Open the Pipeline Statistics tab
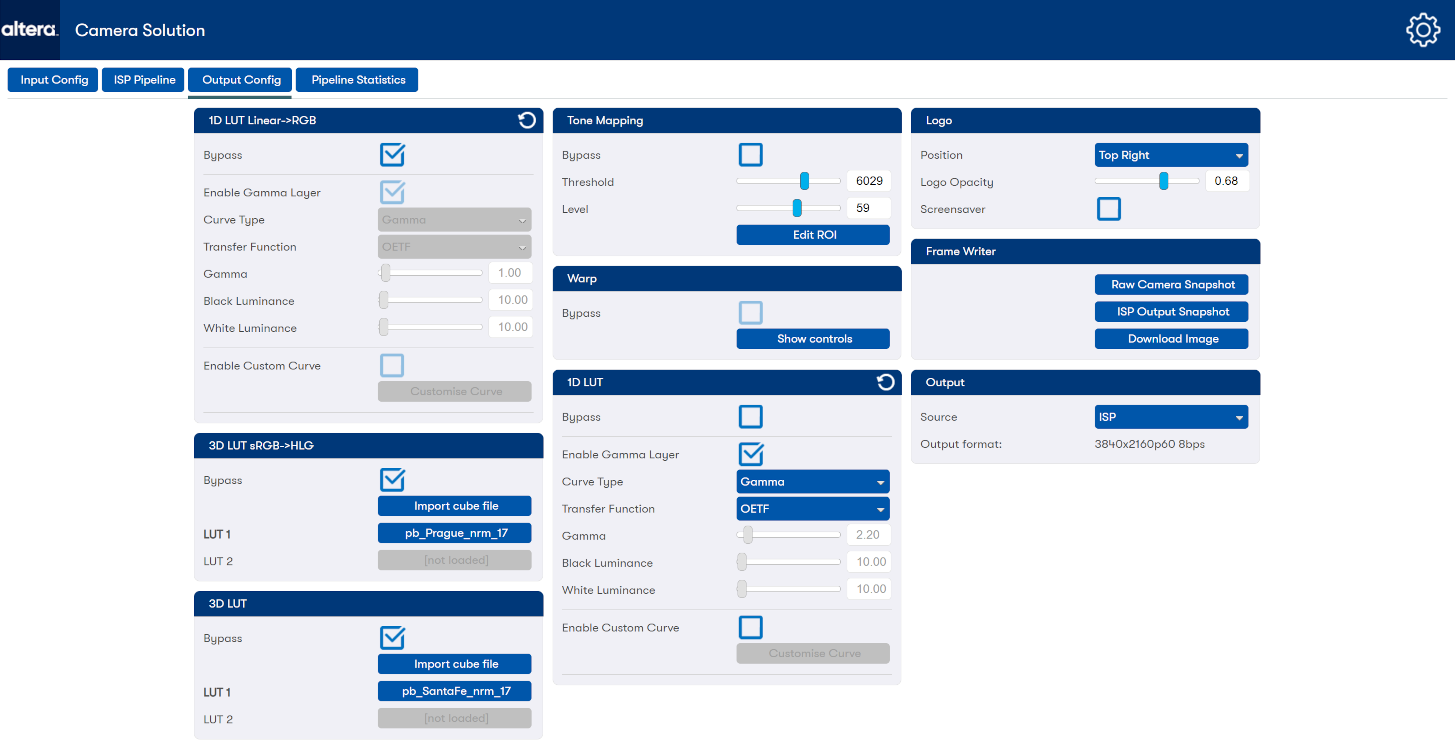 (x=357, y=80)
